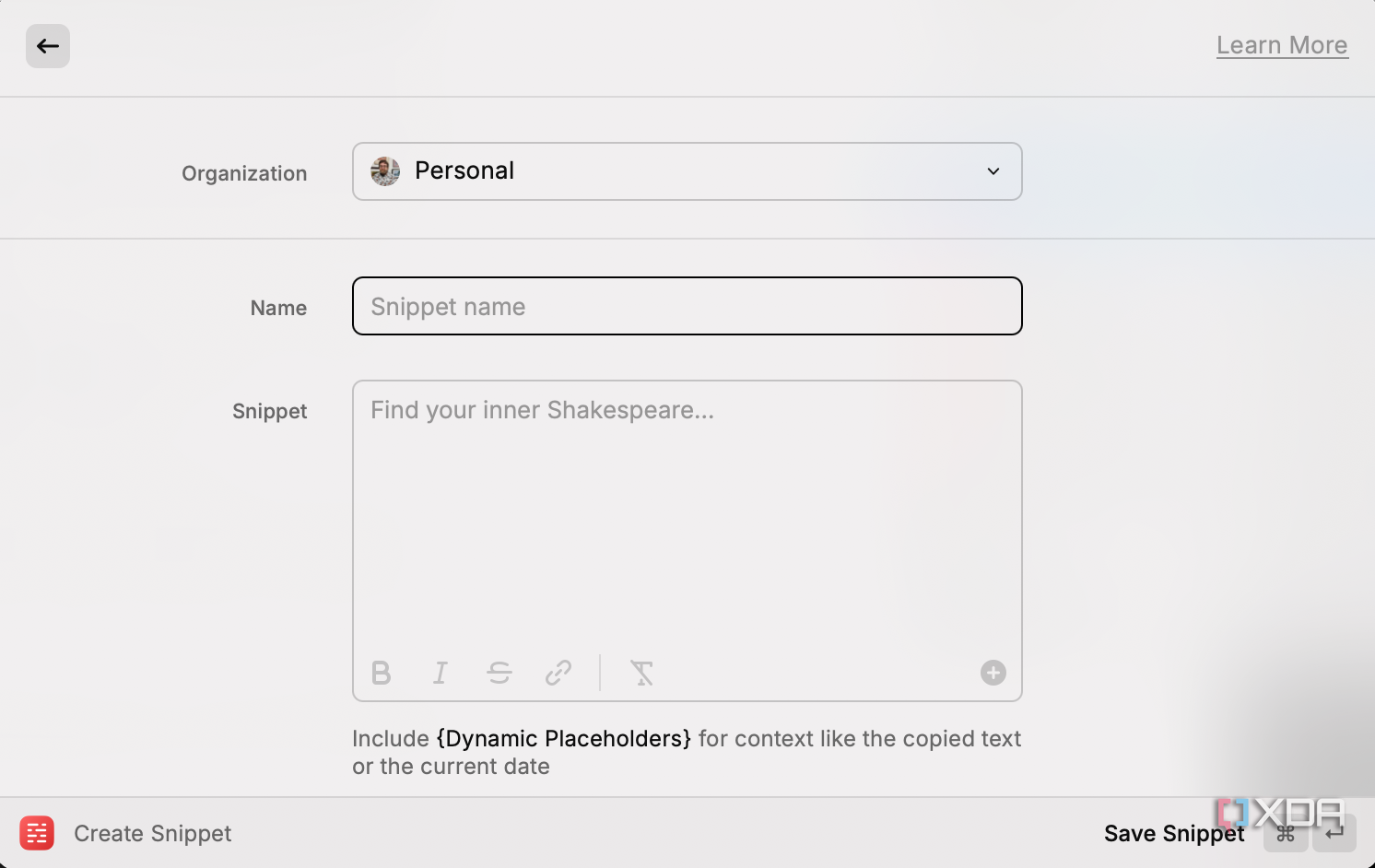
Task: Click the Return key shortcut hint
Action: tap(1334, 833)
